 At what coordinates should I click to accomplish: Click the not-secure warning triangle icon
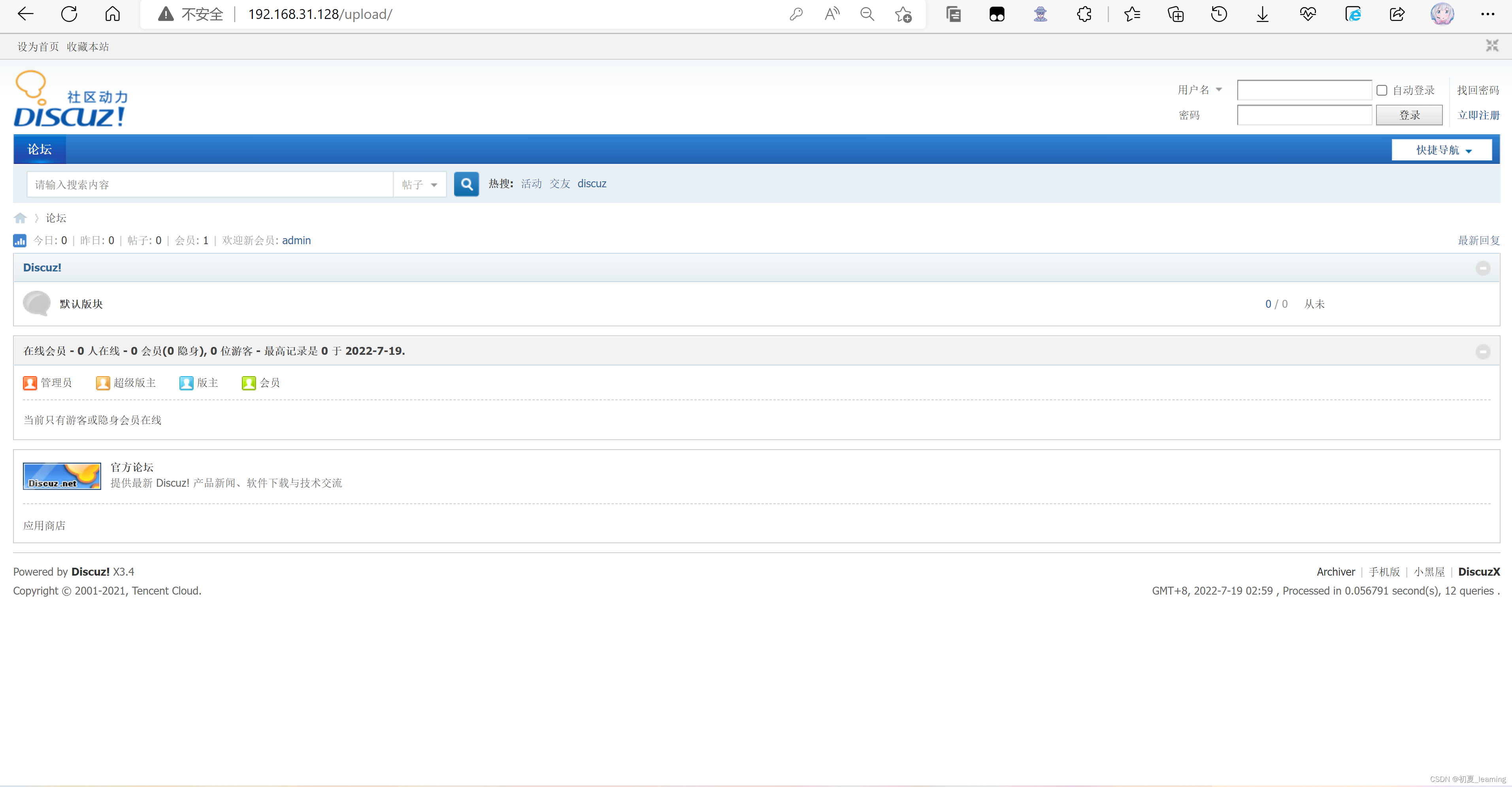click(166, 14)
